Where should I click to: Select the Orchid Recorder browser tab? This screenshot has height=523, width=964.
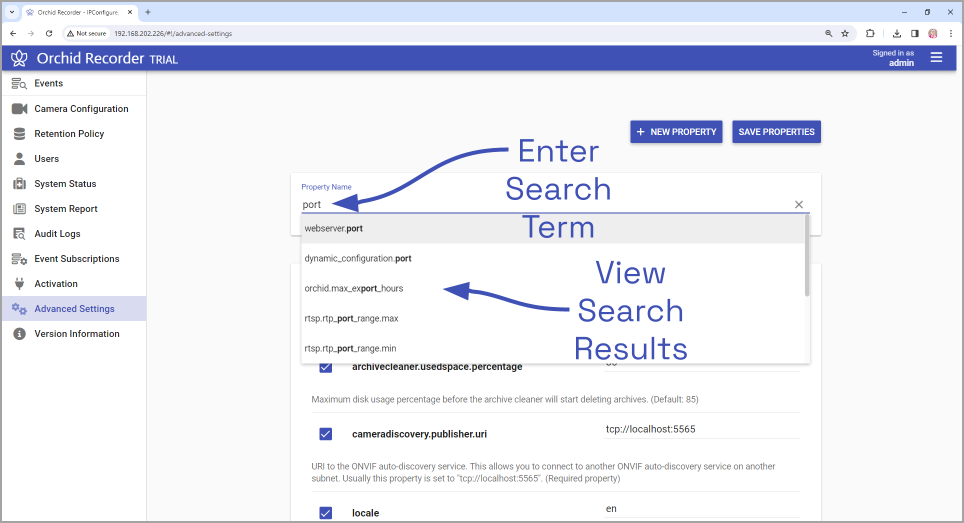click(79, 12)
